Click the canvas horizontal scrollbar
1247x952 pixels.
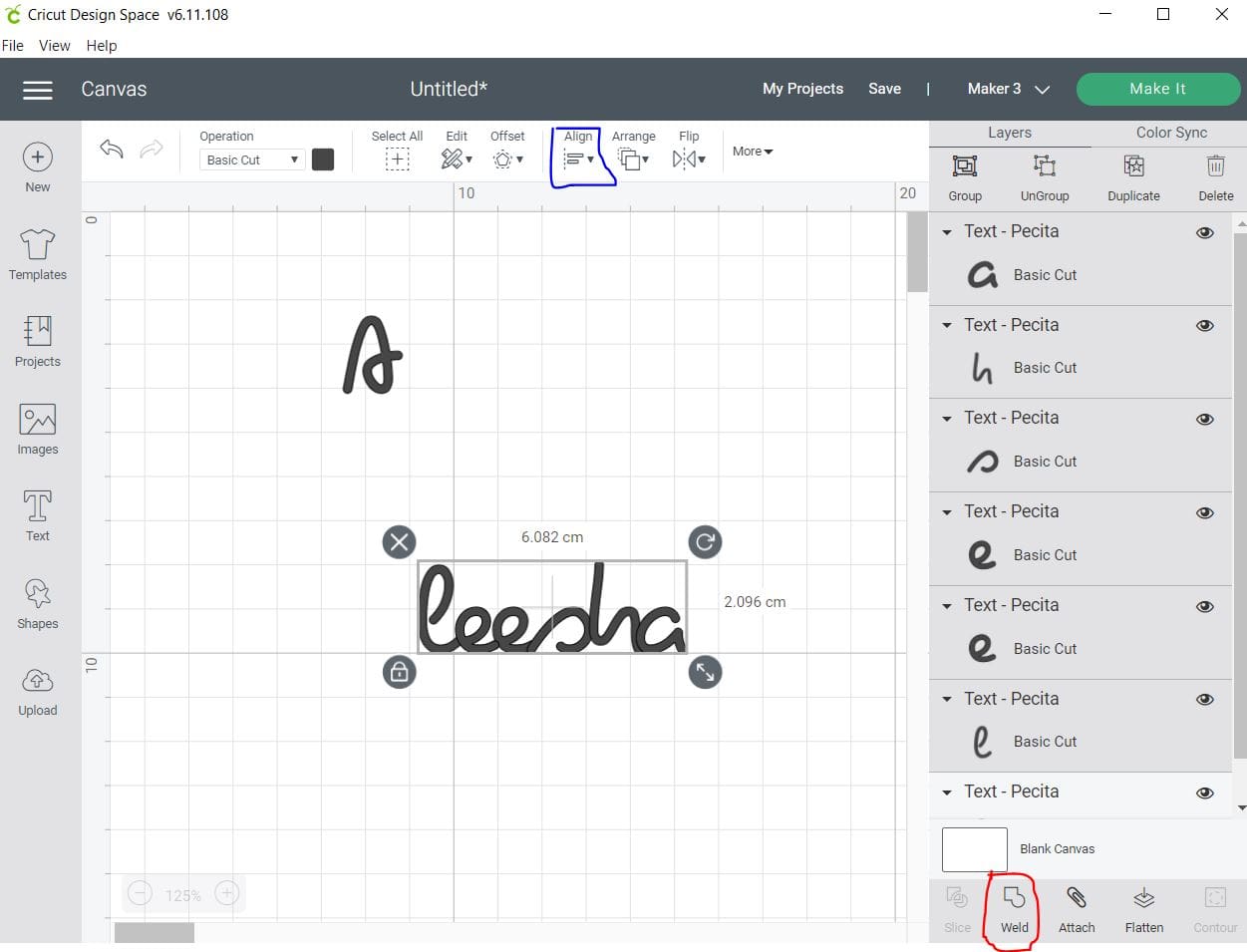point(155,933)
